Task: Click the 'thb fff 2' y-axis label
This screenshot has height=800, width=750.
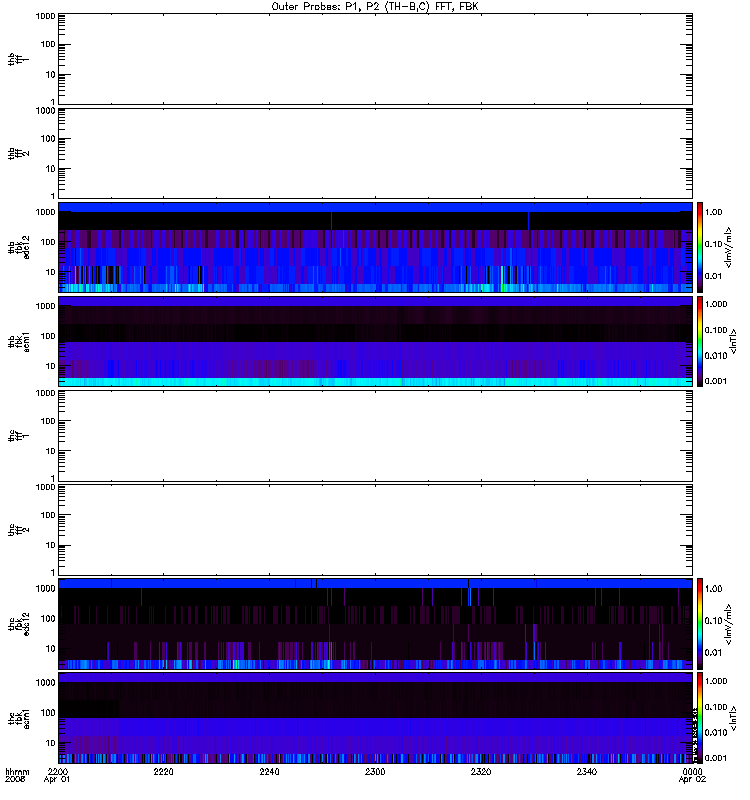Action: 18,154
